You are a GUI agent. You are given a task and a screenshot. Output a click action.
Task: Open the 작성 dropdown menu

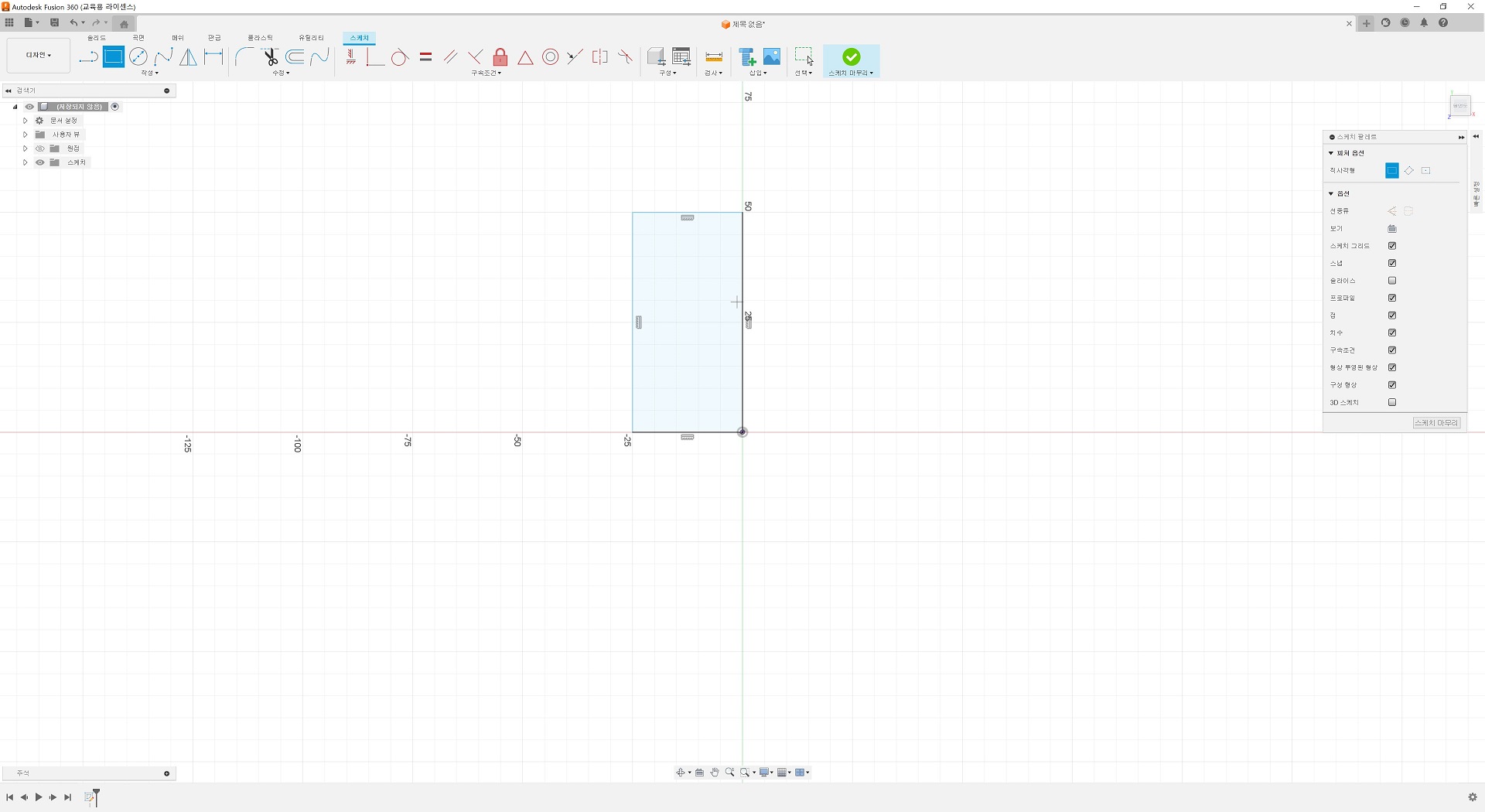pyautogui.click(x=149, y=73)
